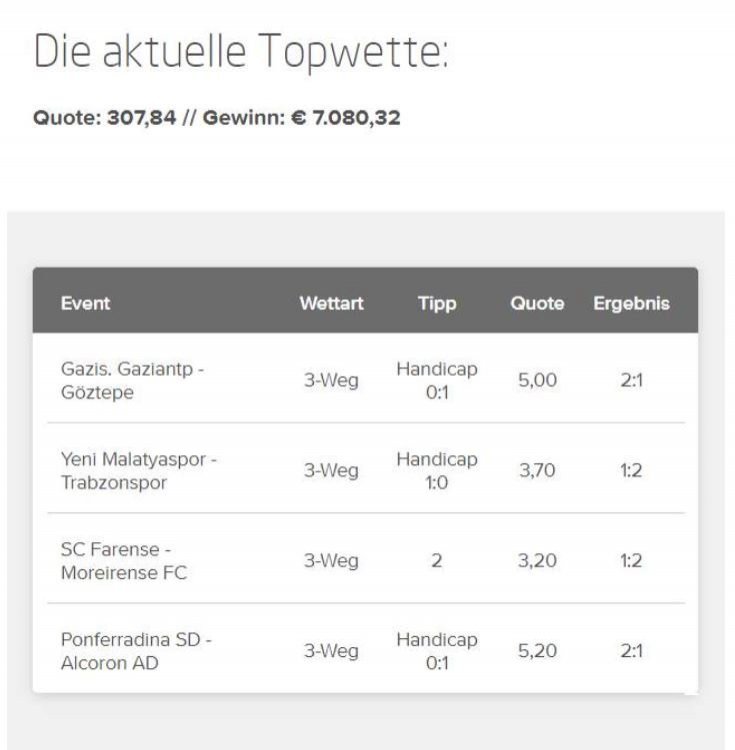Click the 3,70 quote value
The height and width of the screenshot is (750, 735).
[538, 470]
